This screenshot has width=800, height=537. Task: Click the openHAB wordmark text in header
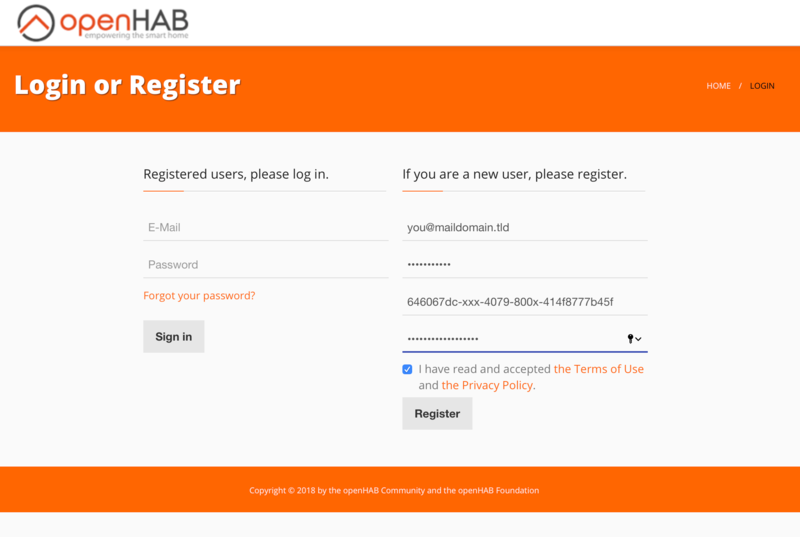click(122, 20)
